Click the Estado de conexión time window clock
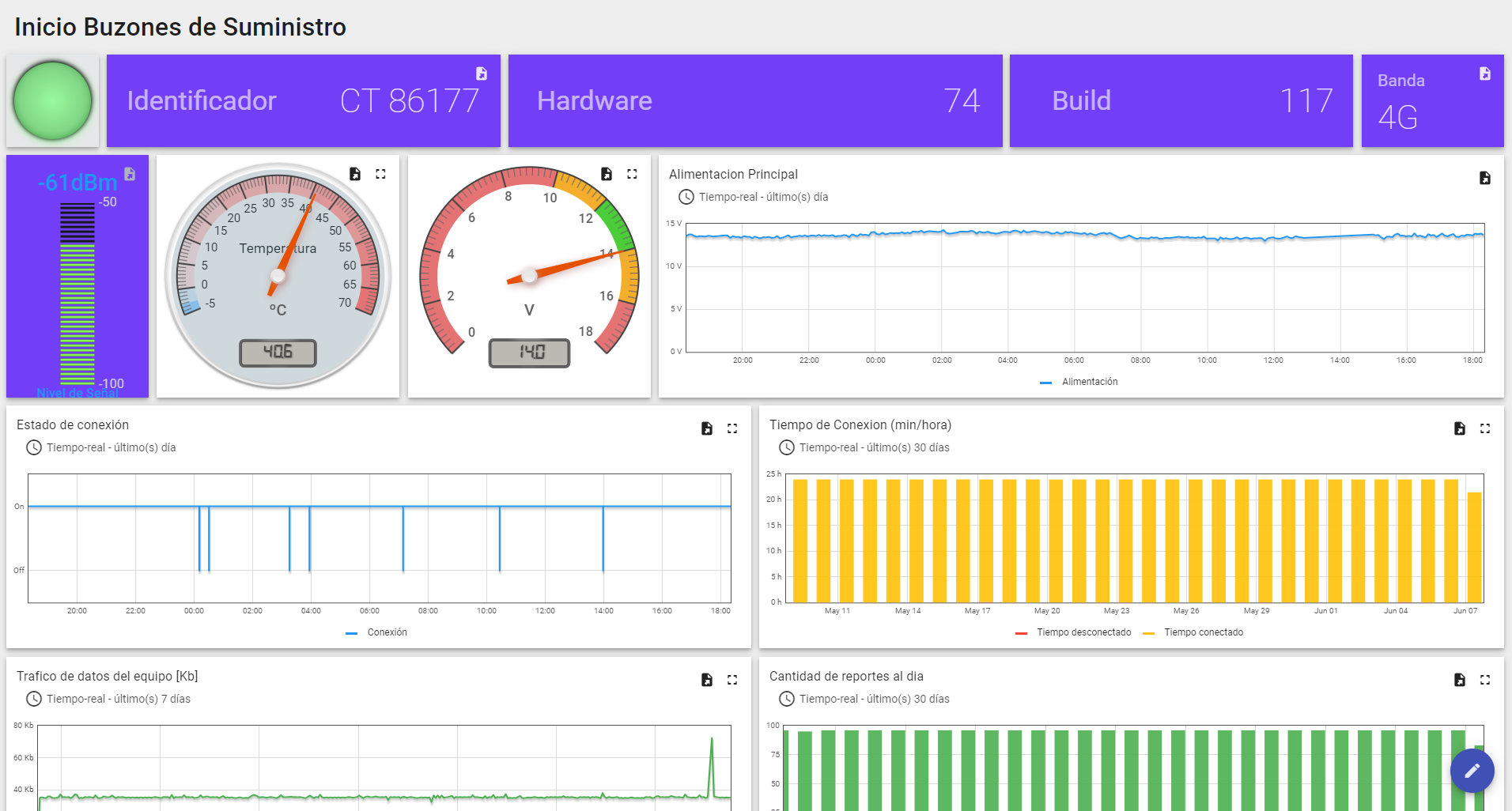The height and width of the screenshot is (811, 1512). pyautogui.click(x=34, y=447)
